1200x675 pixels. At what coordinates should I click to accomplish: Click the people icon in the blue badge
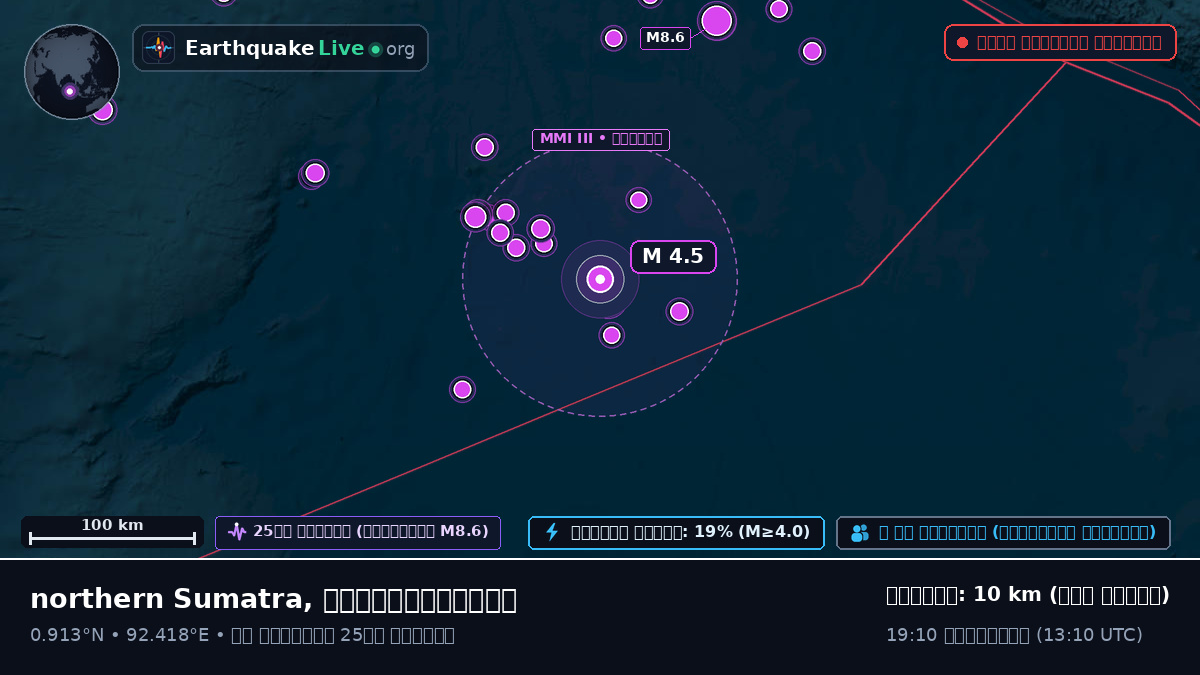(x=860, y=533)
